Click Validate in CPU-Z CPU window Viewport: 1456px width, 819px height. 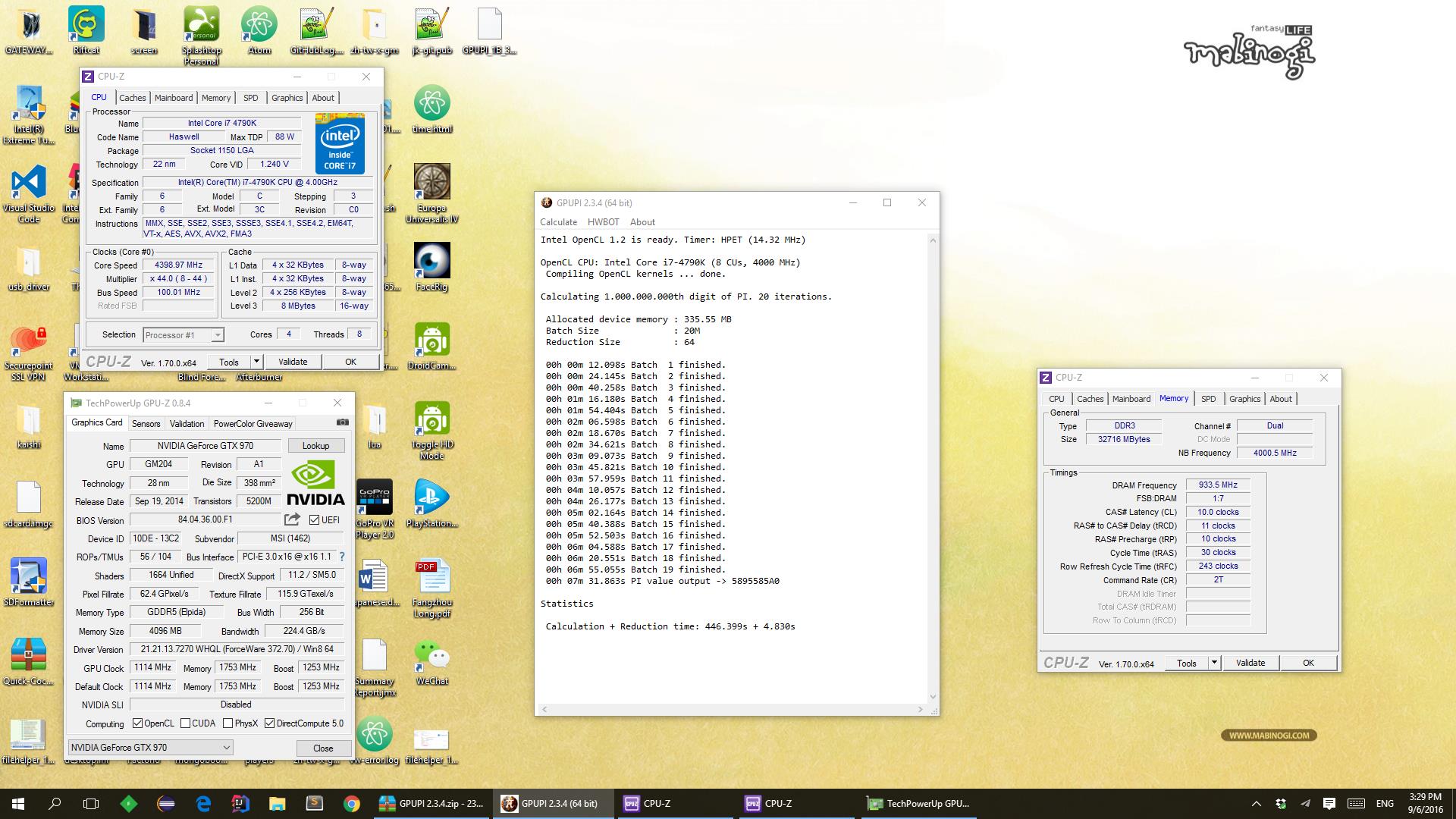(x=293, y=362)
